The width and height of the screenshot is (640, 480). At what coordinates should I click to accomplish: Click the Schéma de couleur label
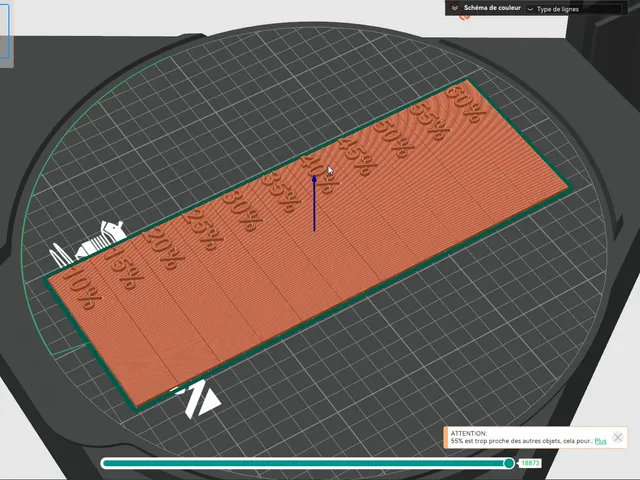tap(492, 8)
